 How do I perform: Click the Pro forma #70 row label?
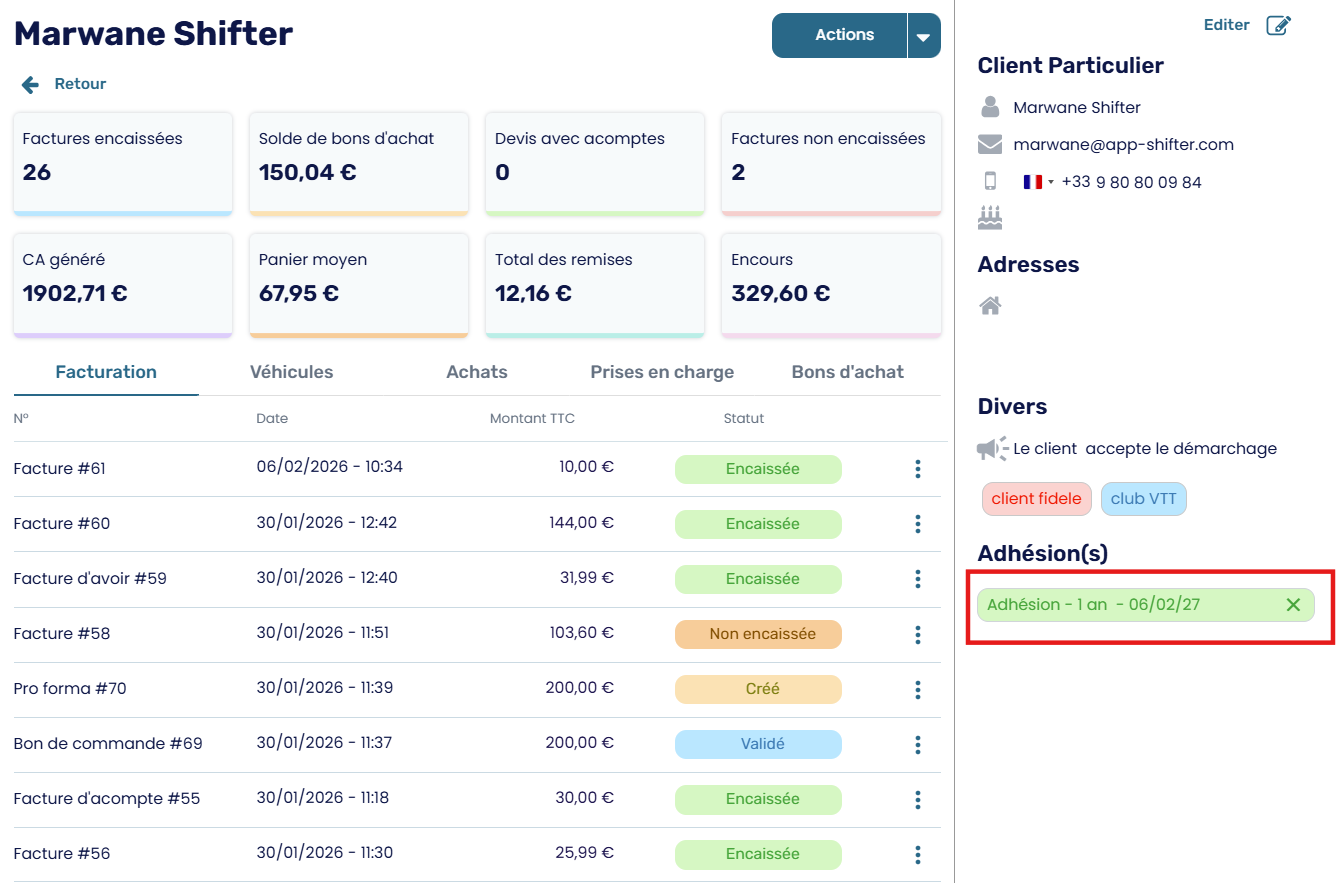(70, 689)
